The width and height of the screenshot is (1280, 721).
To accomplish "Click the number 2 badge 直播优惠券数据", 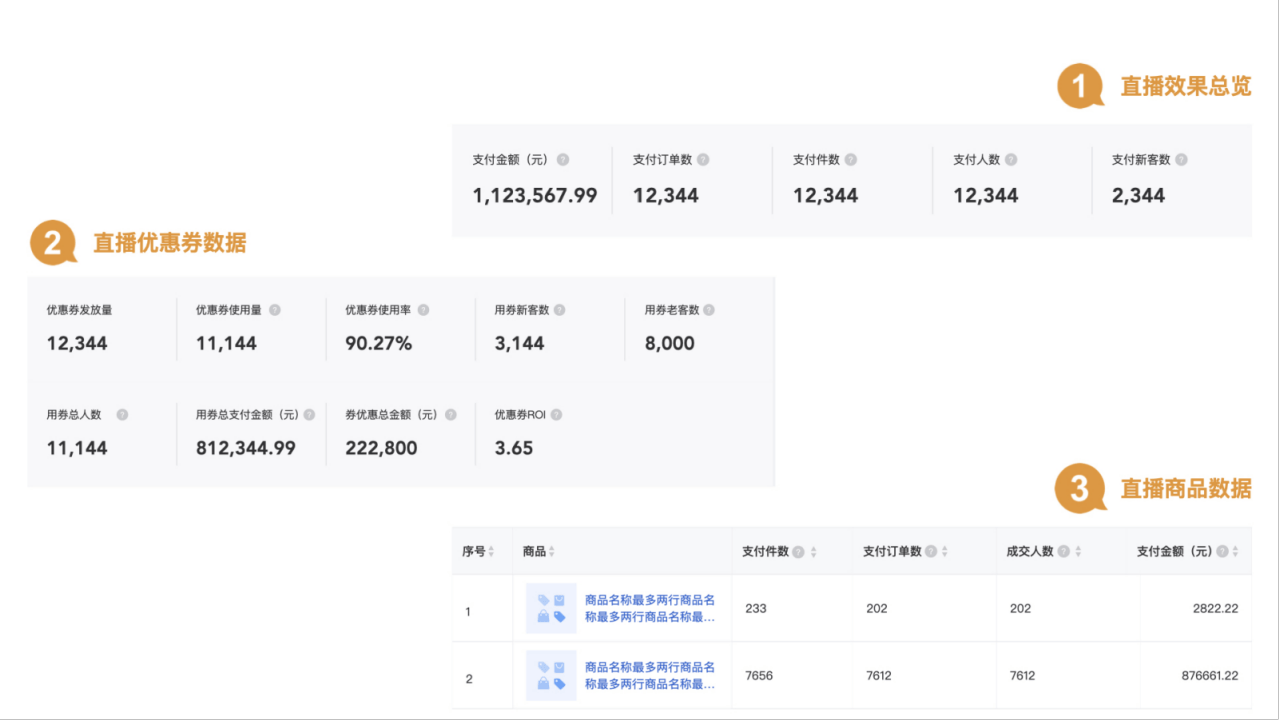I will coord(52,243).
